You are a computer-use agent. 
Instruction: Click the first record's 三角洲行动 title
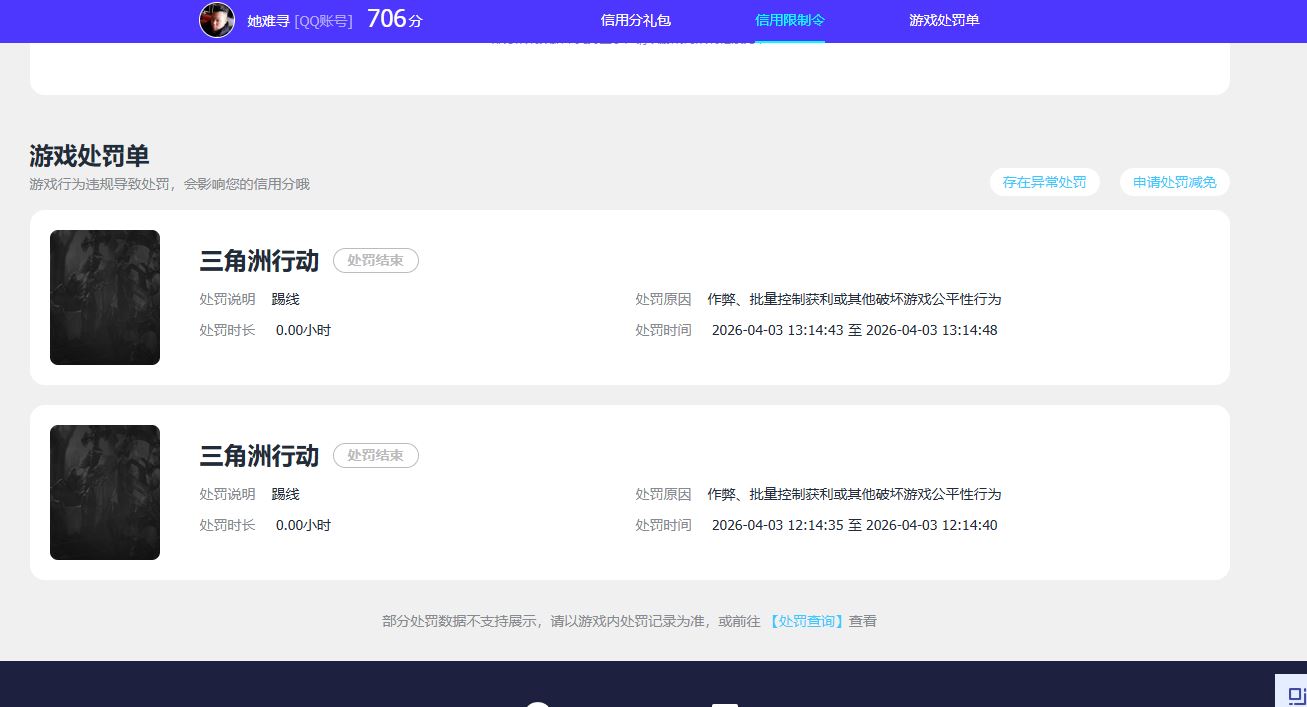(x=259, y=261)
